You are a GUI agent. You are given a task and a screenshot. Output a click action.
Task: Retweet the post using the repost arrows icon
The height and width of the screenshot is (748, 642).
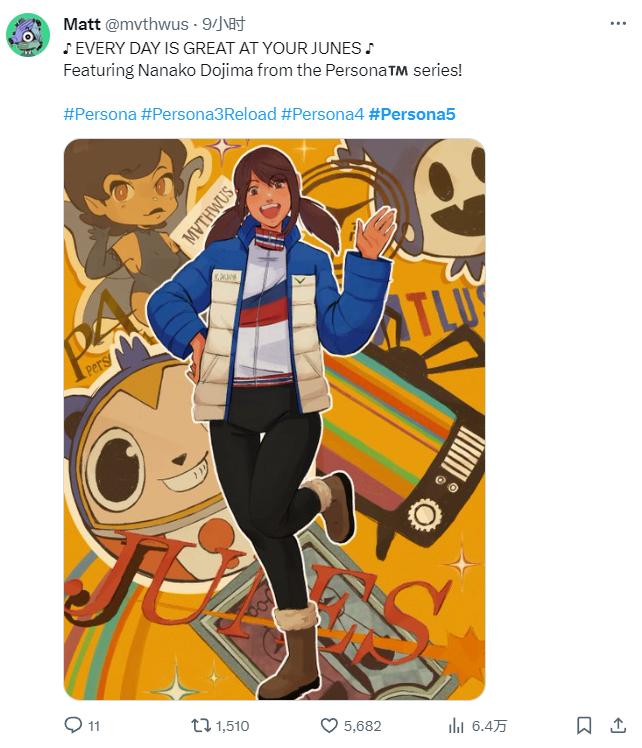[200, 726]
